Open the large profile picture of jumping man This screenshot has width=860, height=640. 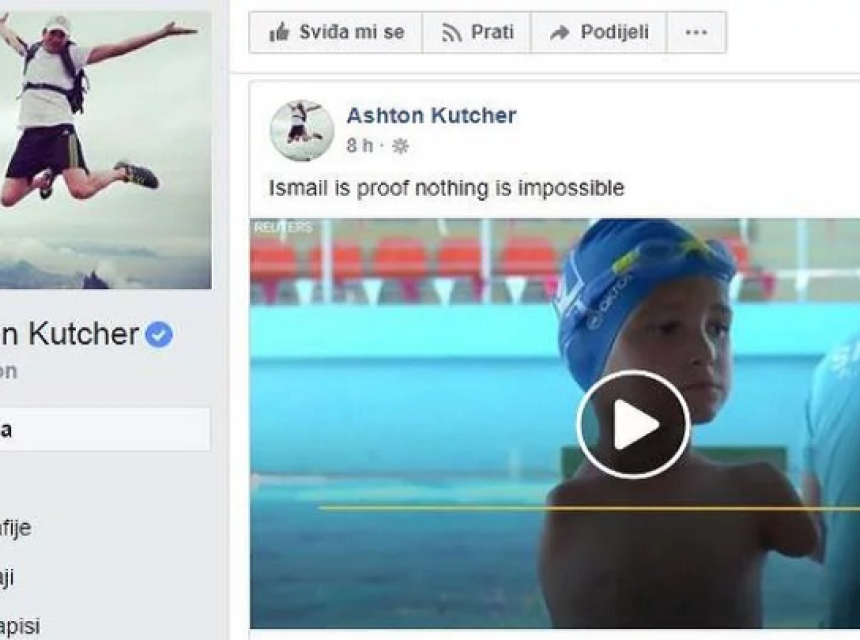point(105,150)
